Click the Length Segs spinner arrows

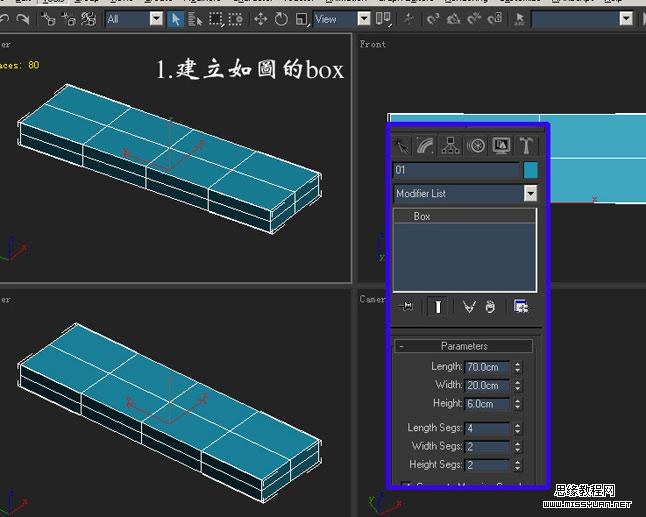517,428
